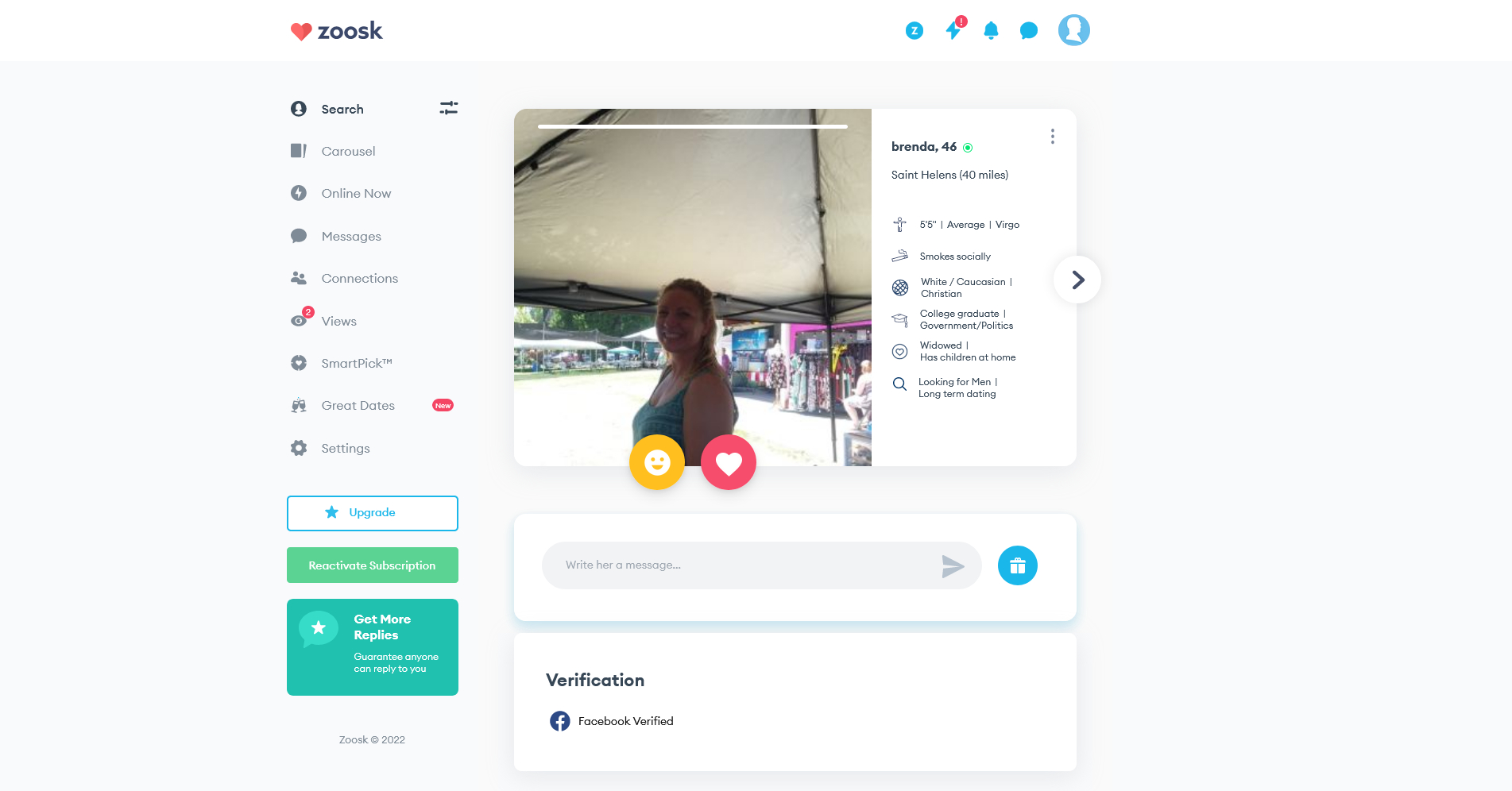Send a smile with yellow smiley button
Screen dimensions: 1512x791
[x=657, y=462]
